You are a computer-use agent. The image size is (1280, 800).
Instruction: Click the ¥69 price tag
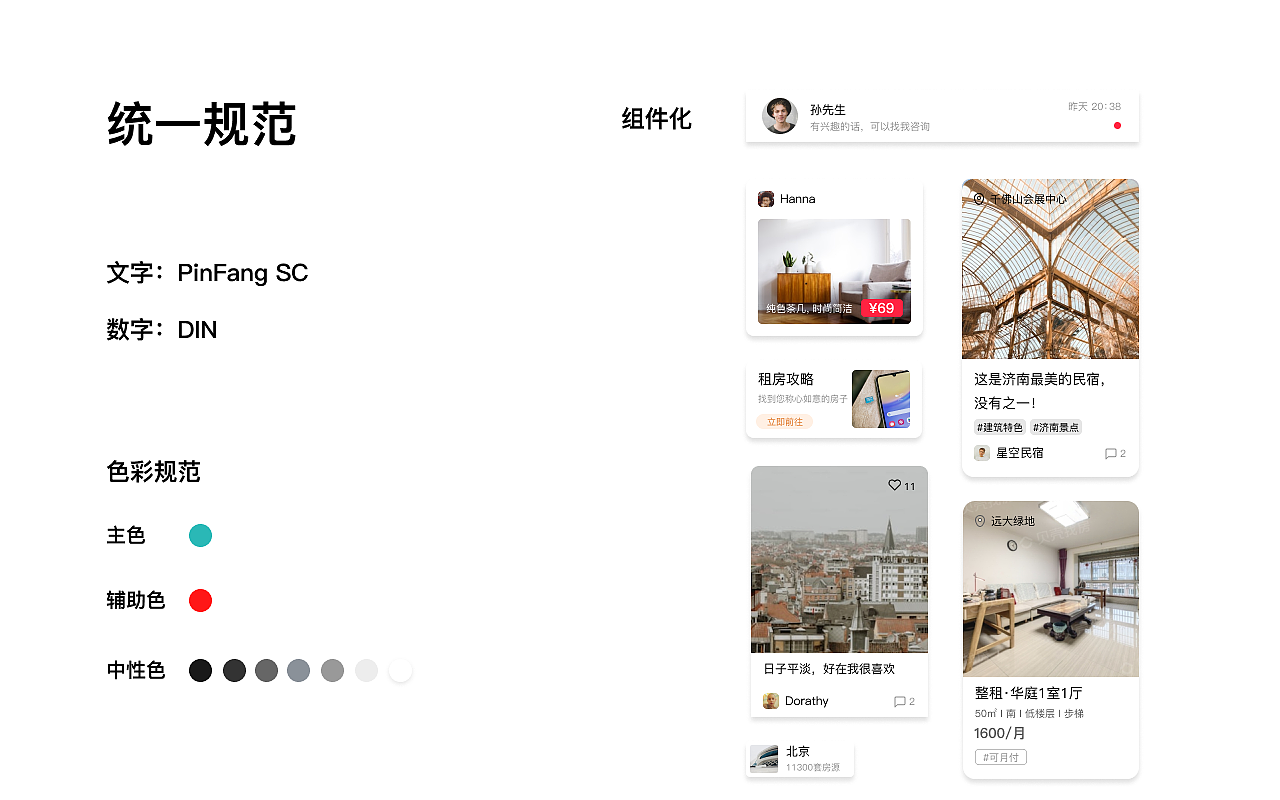pos(882,308)
